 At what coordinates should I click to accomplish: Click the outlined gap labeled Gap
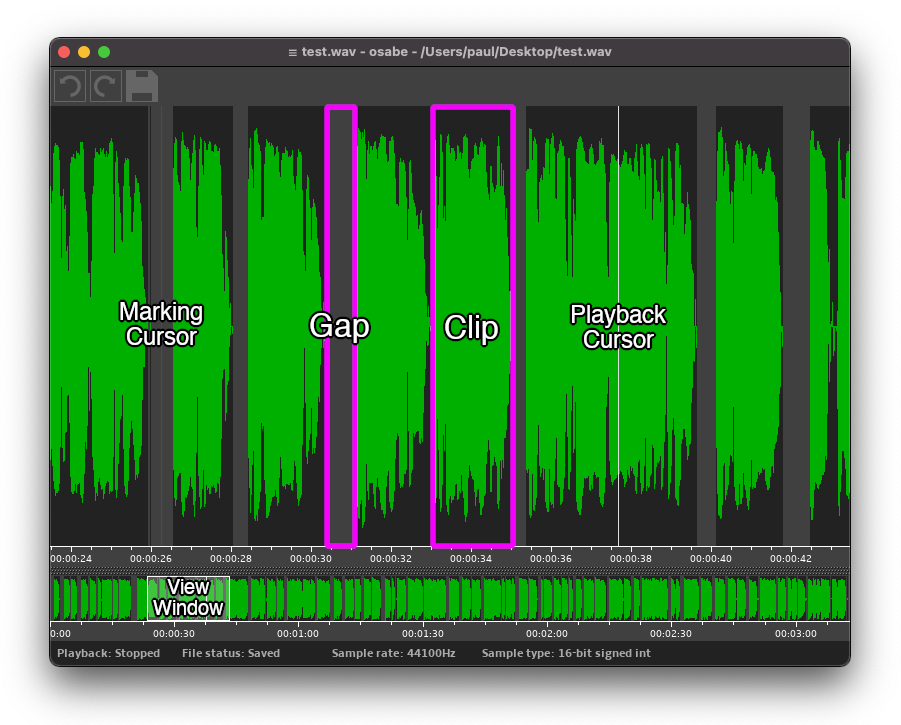(x=341, y=420)
